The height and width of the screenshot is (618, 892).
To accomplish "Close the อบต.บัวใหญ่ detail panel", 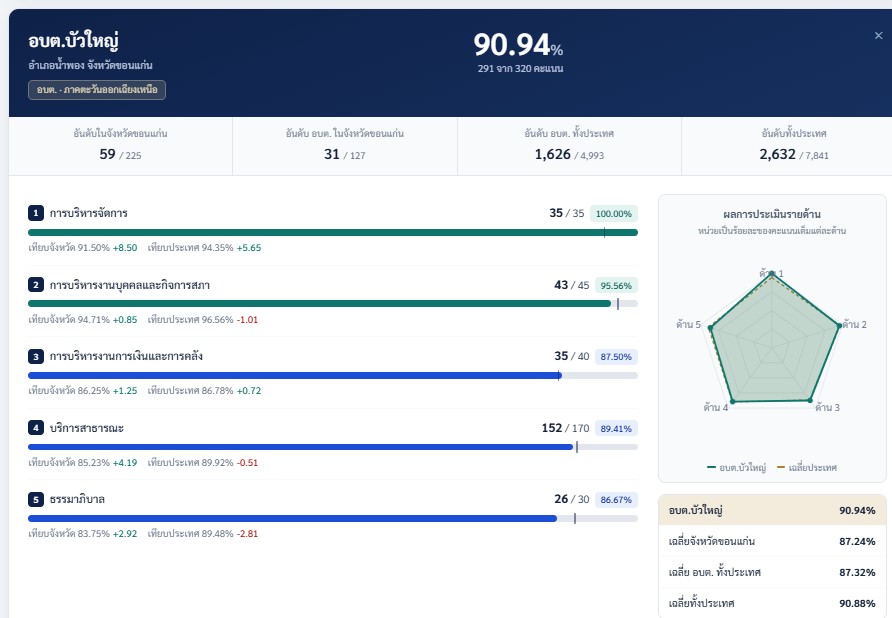I will (878, 35).
